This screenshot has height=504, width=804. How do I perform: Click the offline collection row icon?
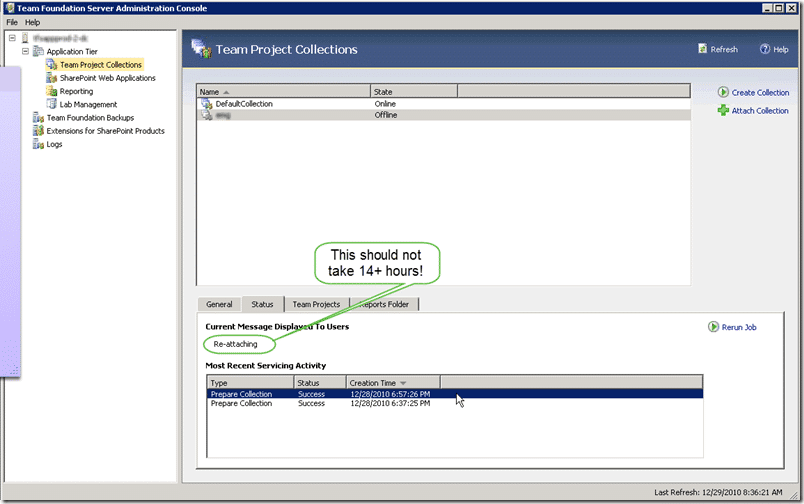(207, 115)
